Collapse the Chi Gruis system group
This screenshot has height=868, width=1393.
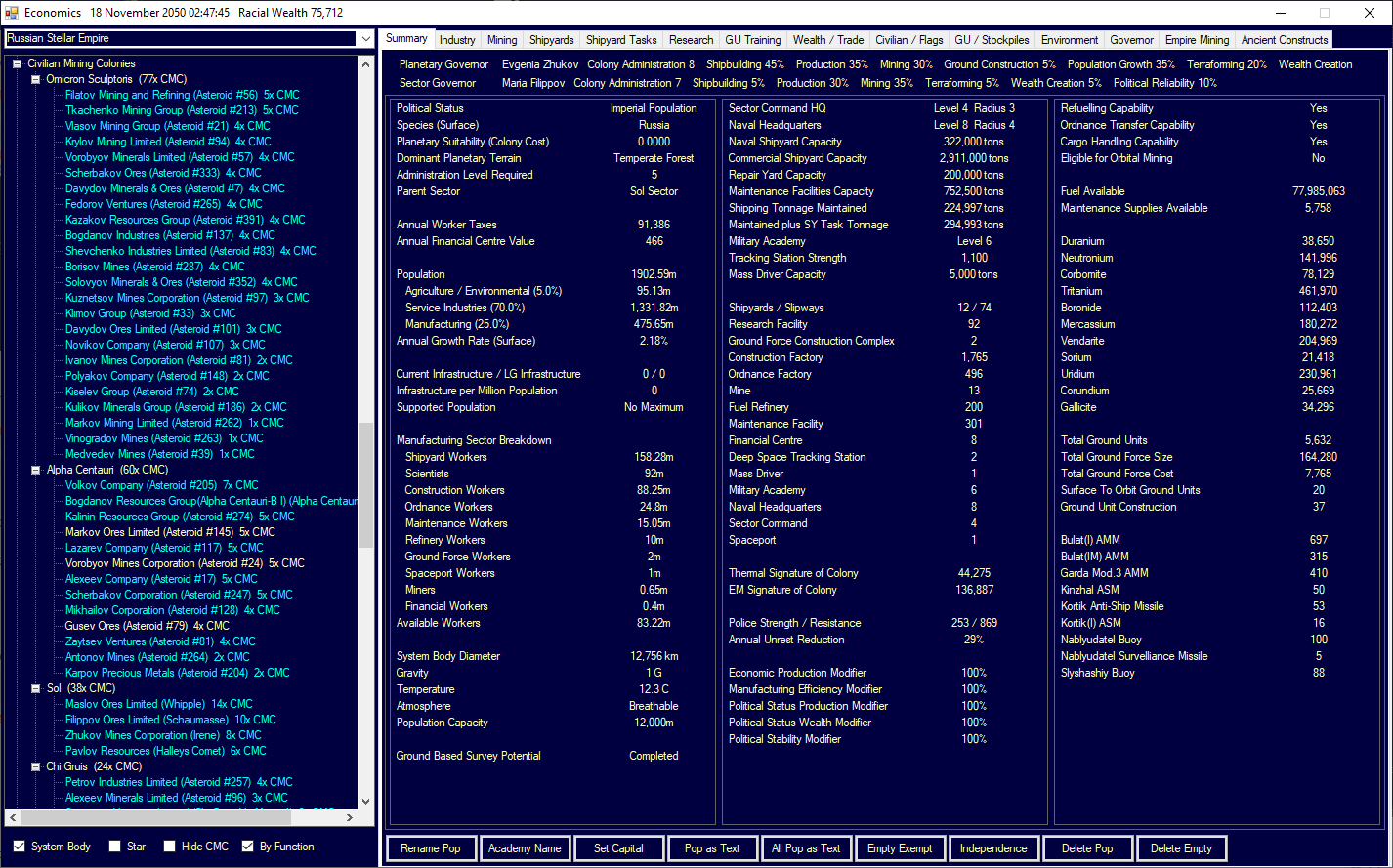(36, 766)
